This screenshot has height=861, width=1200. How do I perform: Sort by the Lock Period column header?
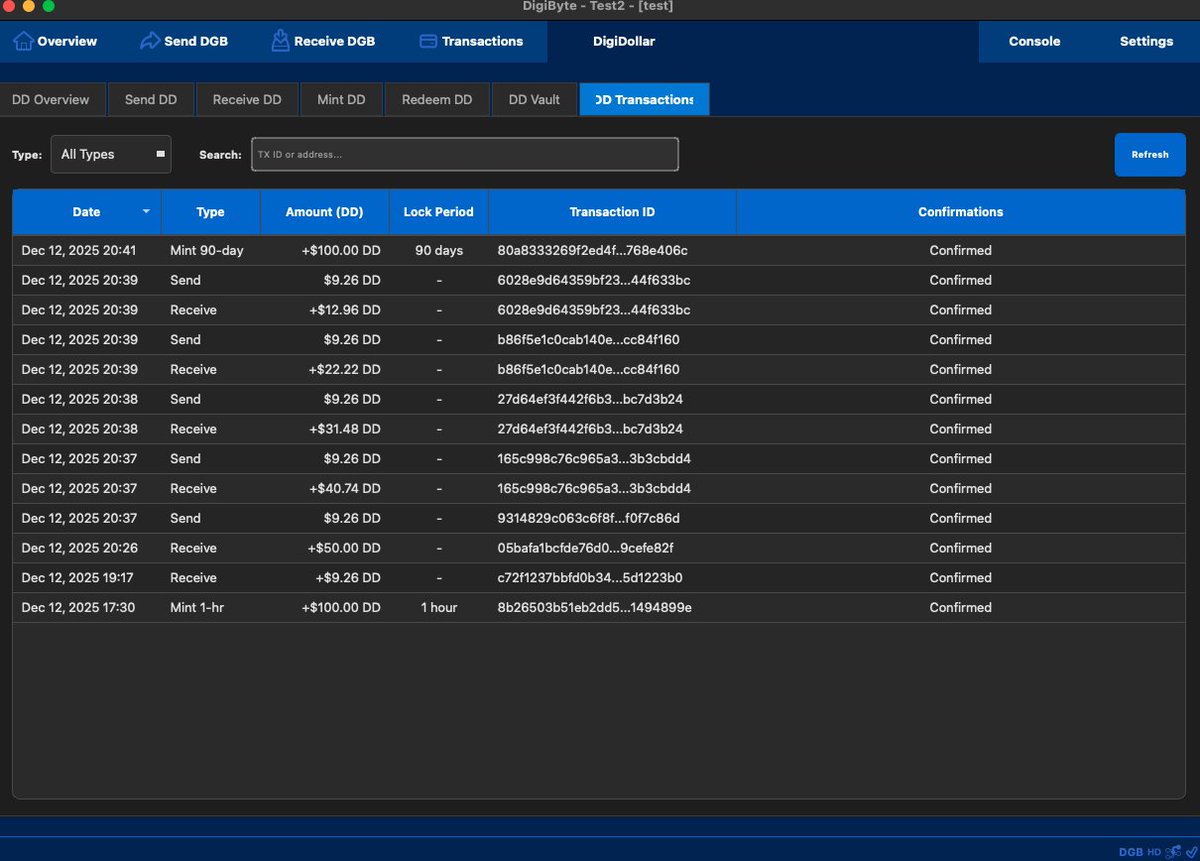(439, 212)
